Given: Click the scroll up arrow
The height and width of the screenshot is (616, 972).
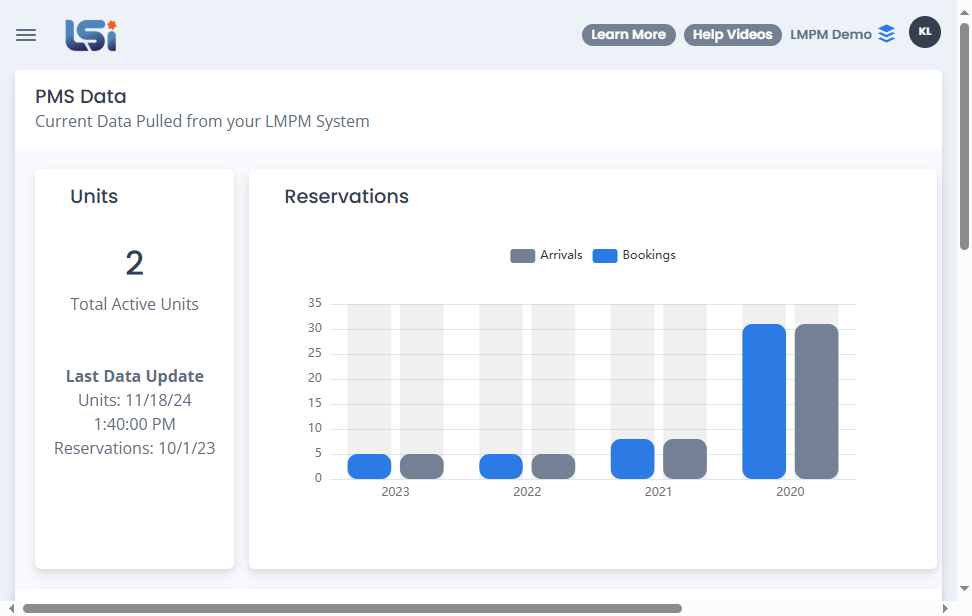Looking at the screenshot, I should pos(964,12).
